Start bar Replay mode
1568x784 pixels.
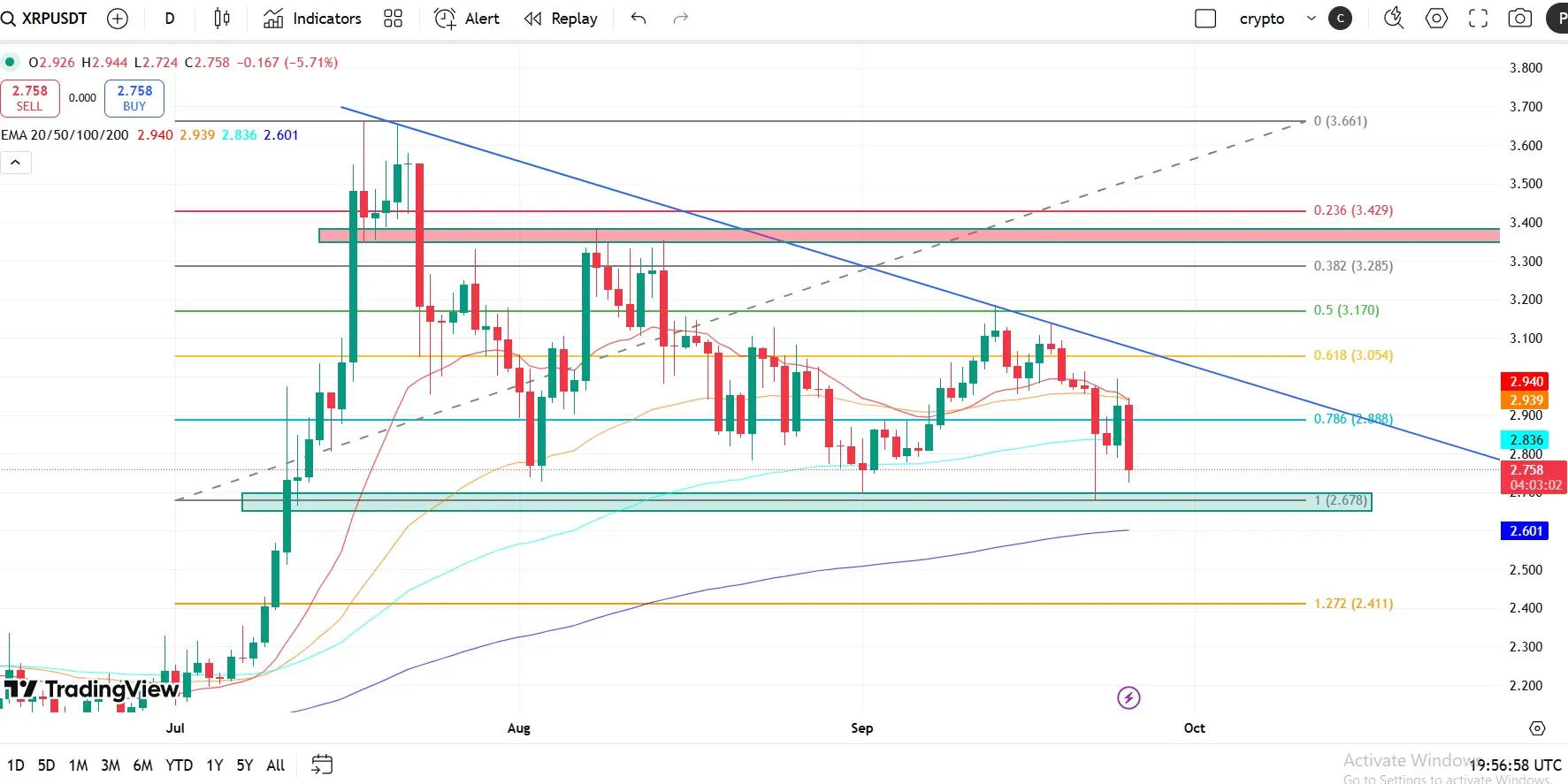click(561, 19)
